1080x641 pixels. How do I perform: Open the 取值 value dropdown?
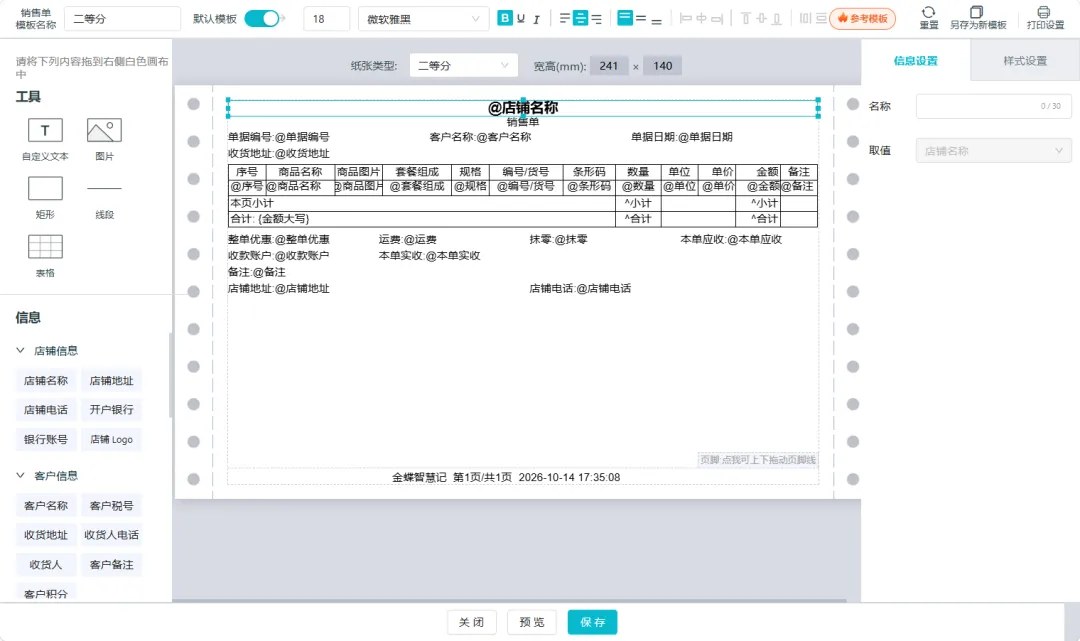coord(993,151)
